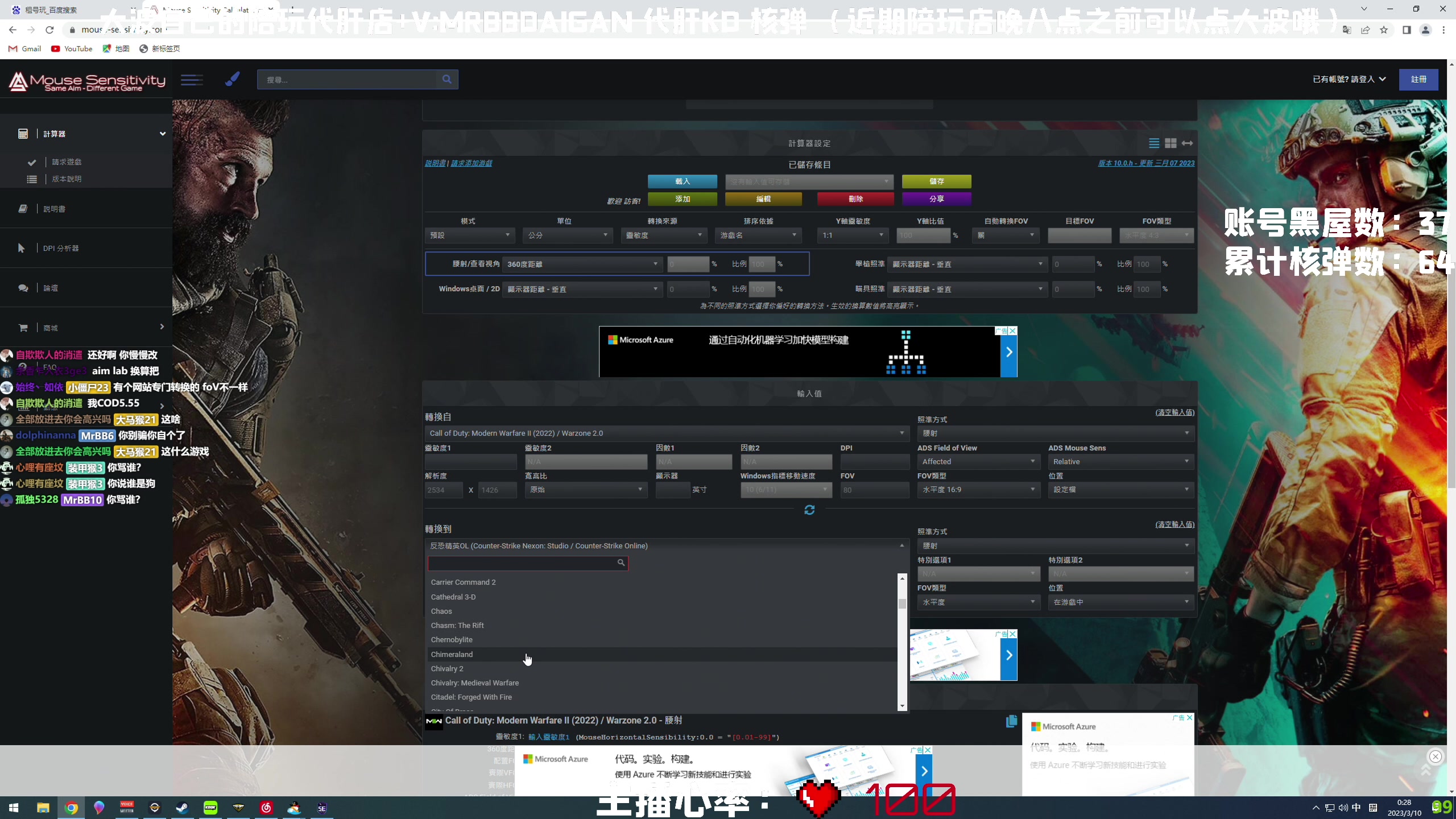
Task: Select Carrier Command 2 in the game list
Action: click(x=663, y=582)
